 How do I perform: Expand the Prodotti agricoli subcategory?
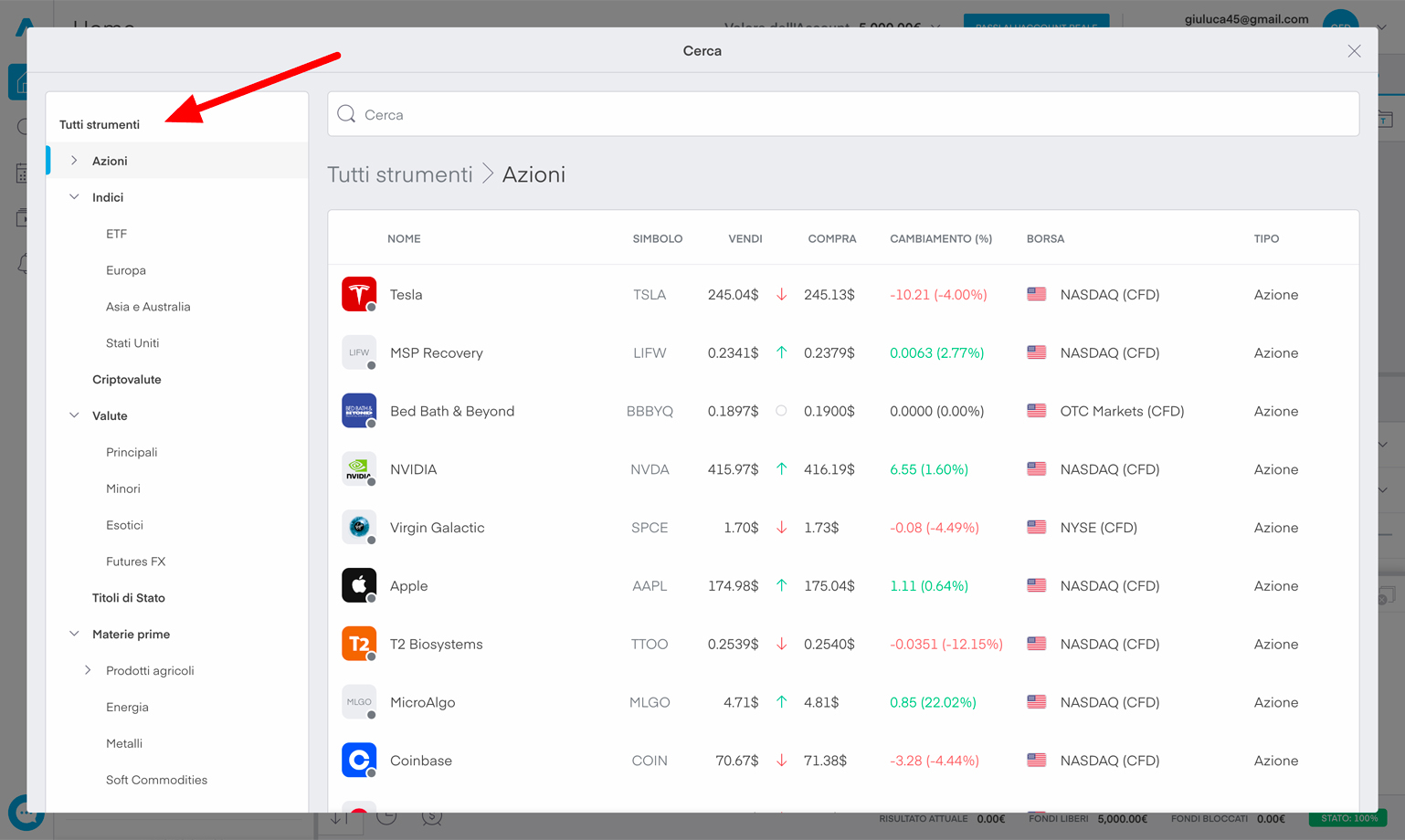tap(88, 670)
